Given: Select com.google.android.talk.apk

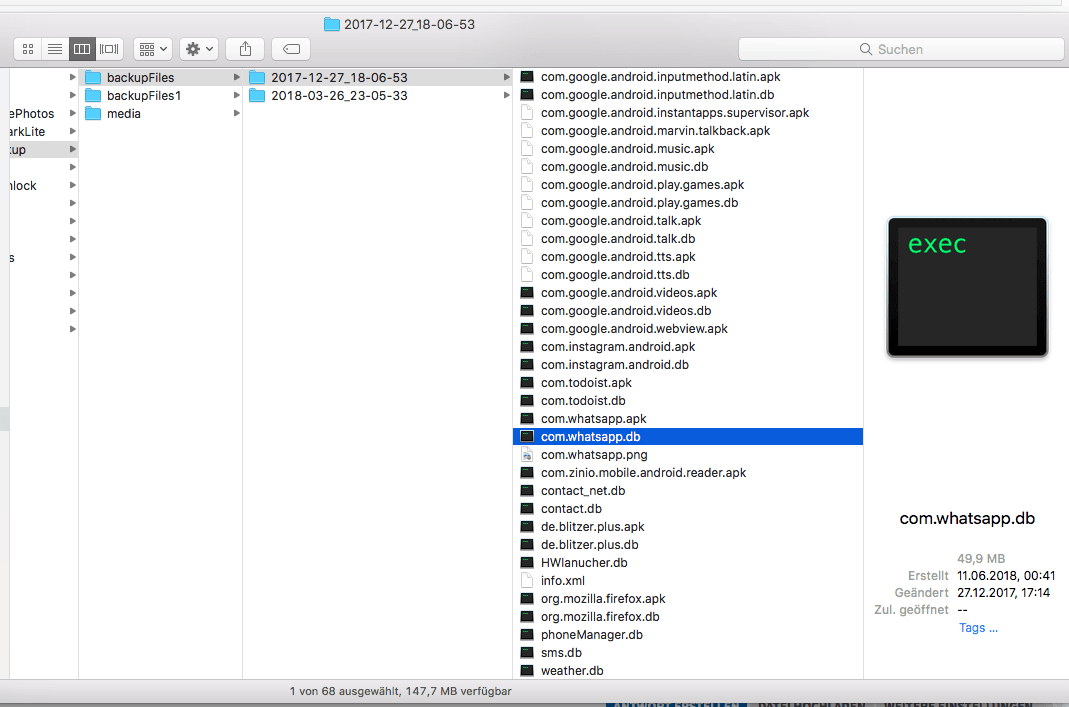Looking at the screenshot, I should [688, 221].
